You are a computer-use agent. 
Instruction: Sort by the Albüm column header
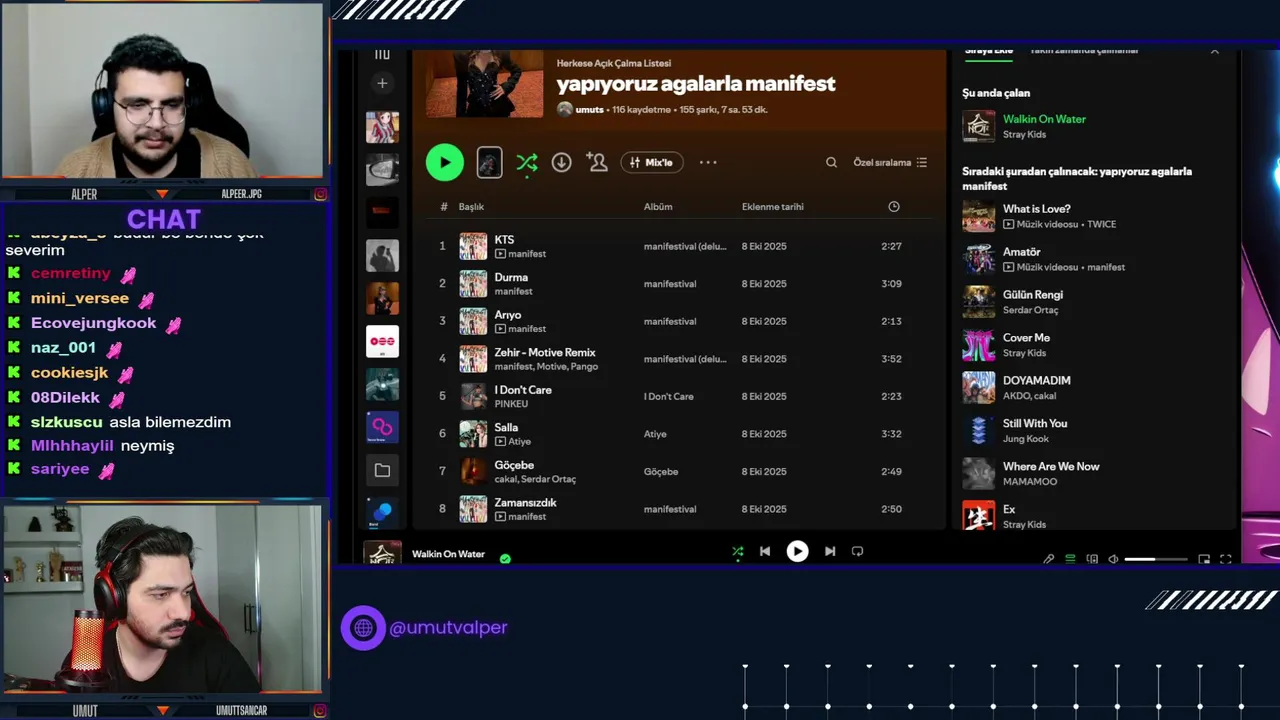click(658, 207)
